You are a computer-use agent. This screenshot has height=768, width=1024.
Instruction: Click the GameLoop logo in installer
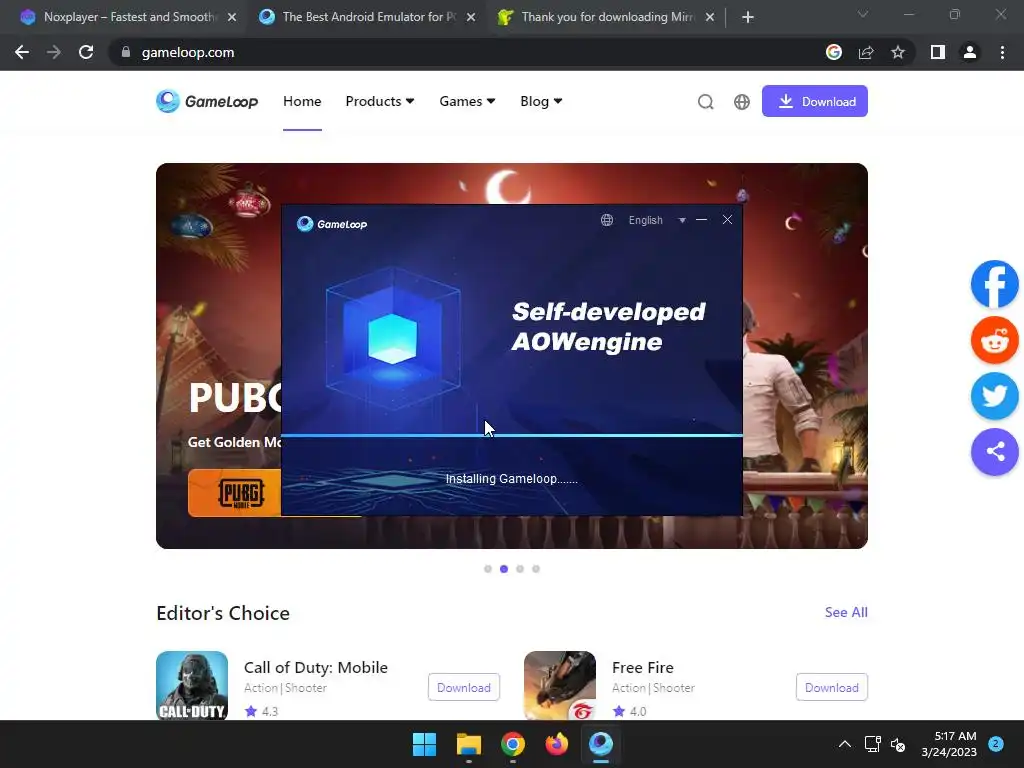332,224
